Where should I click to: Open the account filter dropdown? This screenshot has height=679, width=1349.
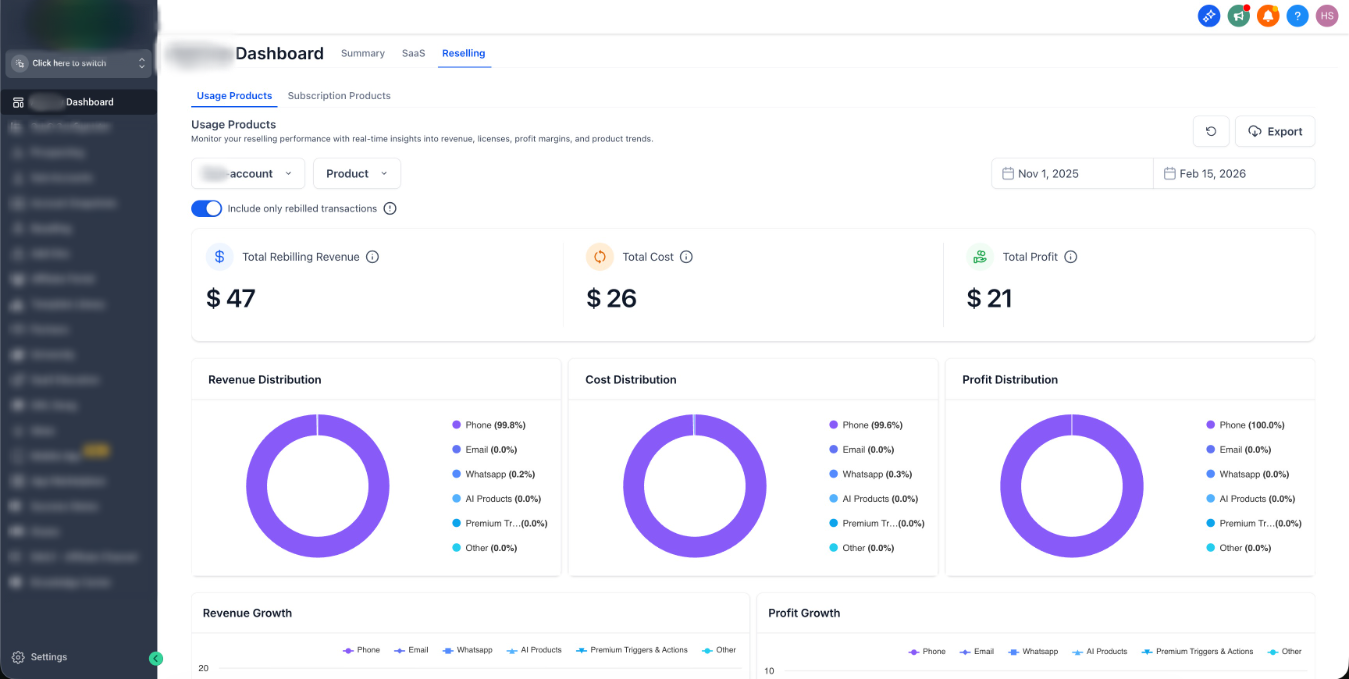248,174
